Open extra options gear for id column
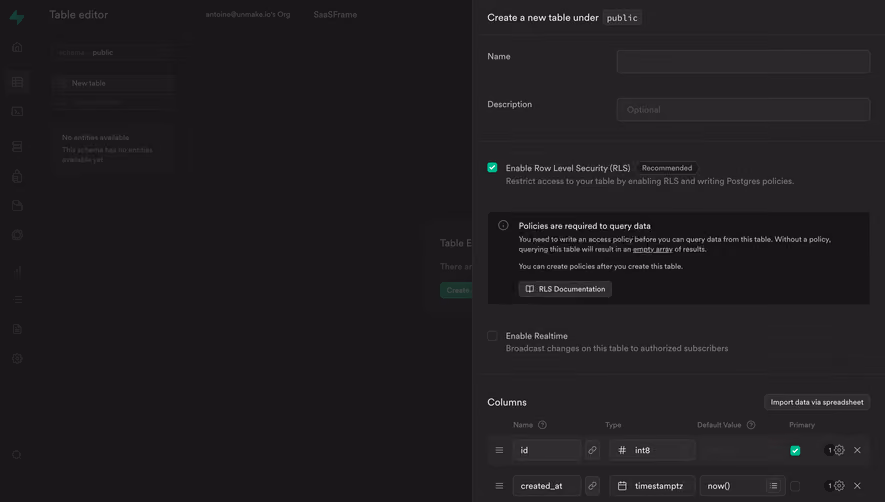The height and width of the screenshot is (502, 885). pos(839,450)
